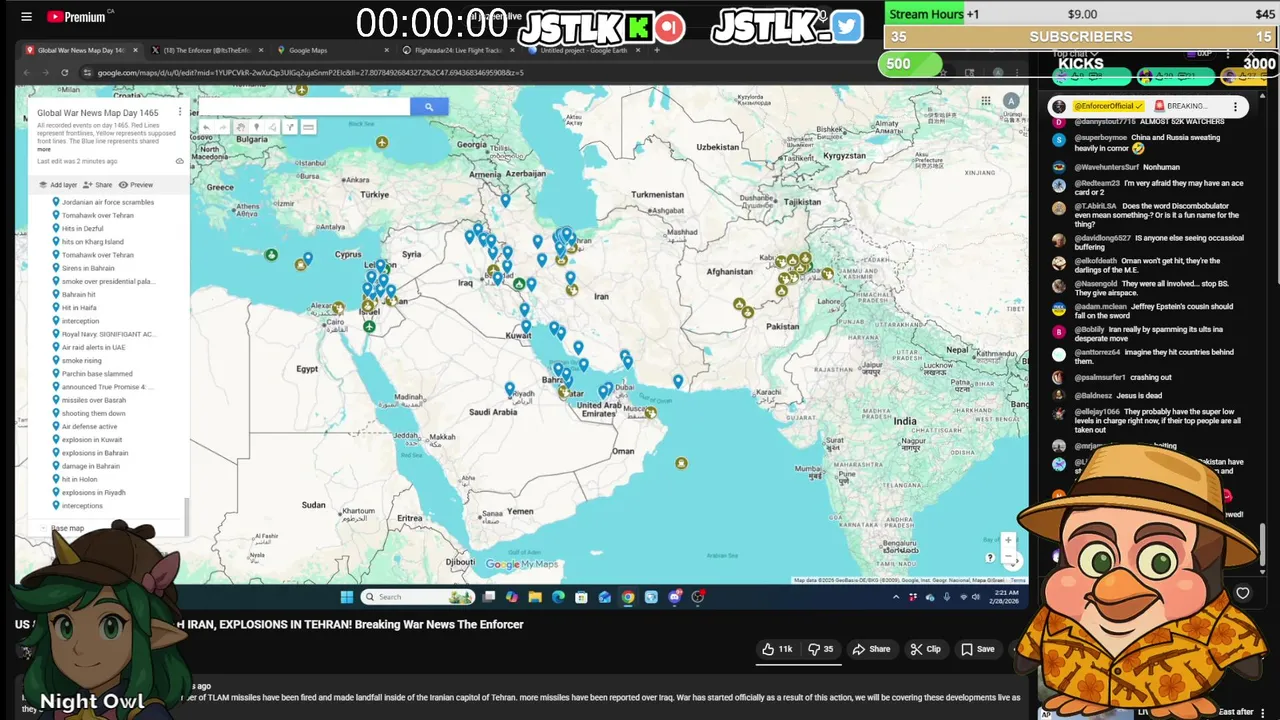This screenshot has width=1280, height=720.
Task: Open Chrome from the taskbar
Action: coord(628,597)
